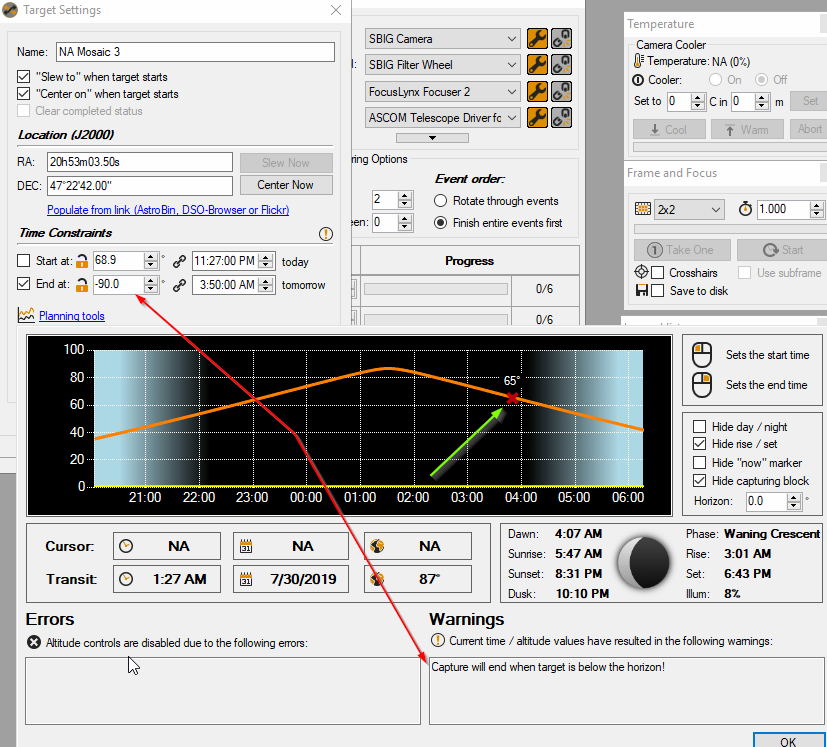Increase exposure using the 1.000 stepper arrow
Viewport: 827px width, 747px height.
click(x=818, y=203)
